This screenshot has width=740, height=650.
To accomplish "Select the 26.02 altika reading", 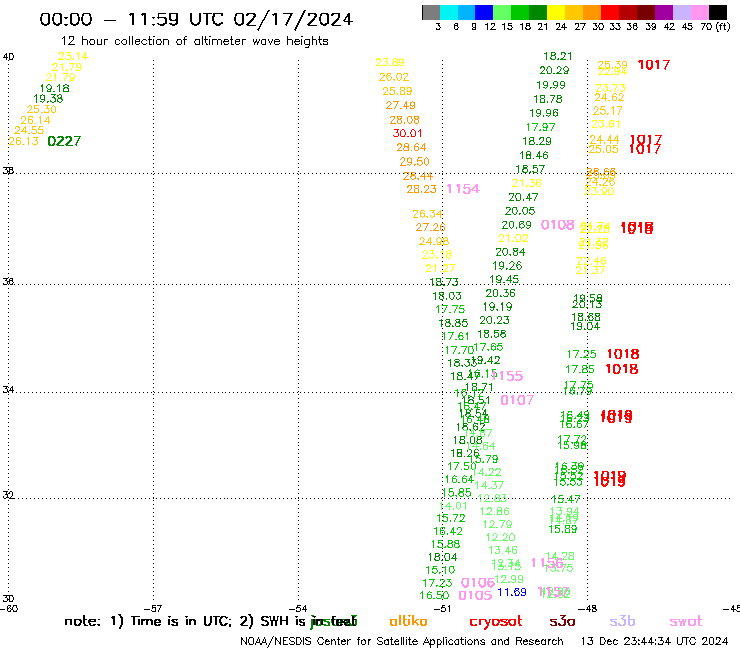I will pos(394,77).
